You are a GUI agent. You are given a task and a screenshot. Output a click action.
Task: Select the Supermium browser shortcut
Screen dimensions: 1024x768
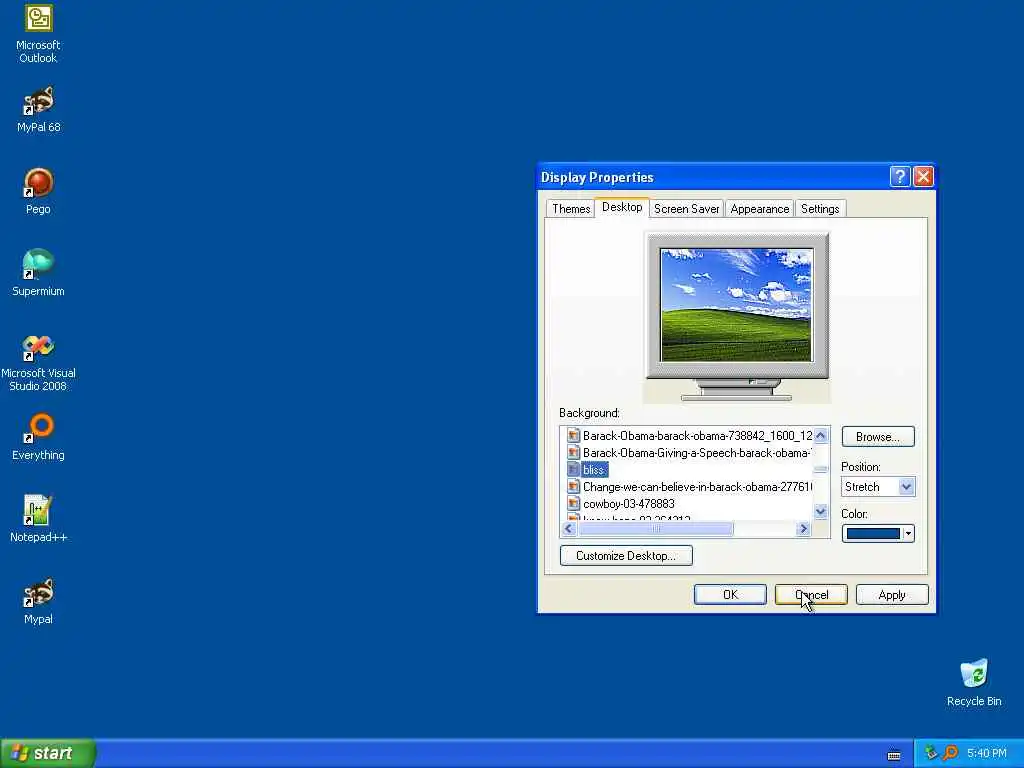(38, 273)
